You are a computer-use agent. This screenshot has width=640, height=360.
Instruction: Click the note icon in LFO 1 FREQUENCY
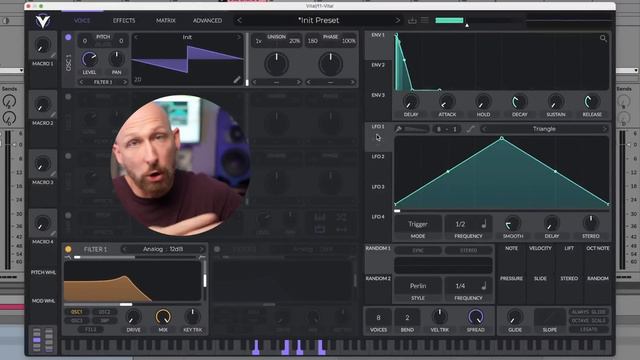(x=484, y=224)
